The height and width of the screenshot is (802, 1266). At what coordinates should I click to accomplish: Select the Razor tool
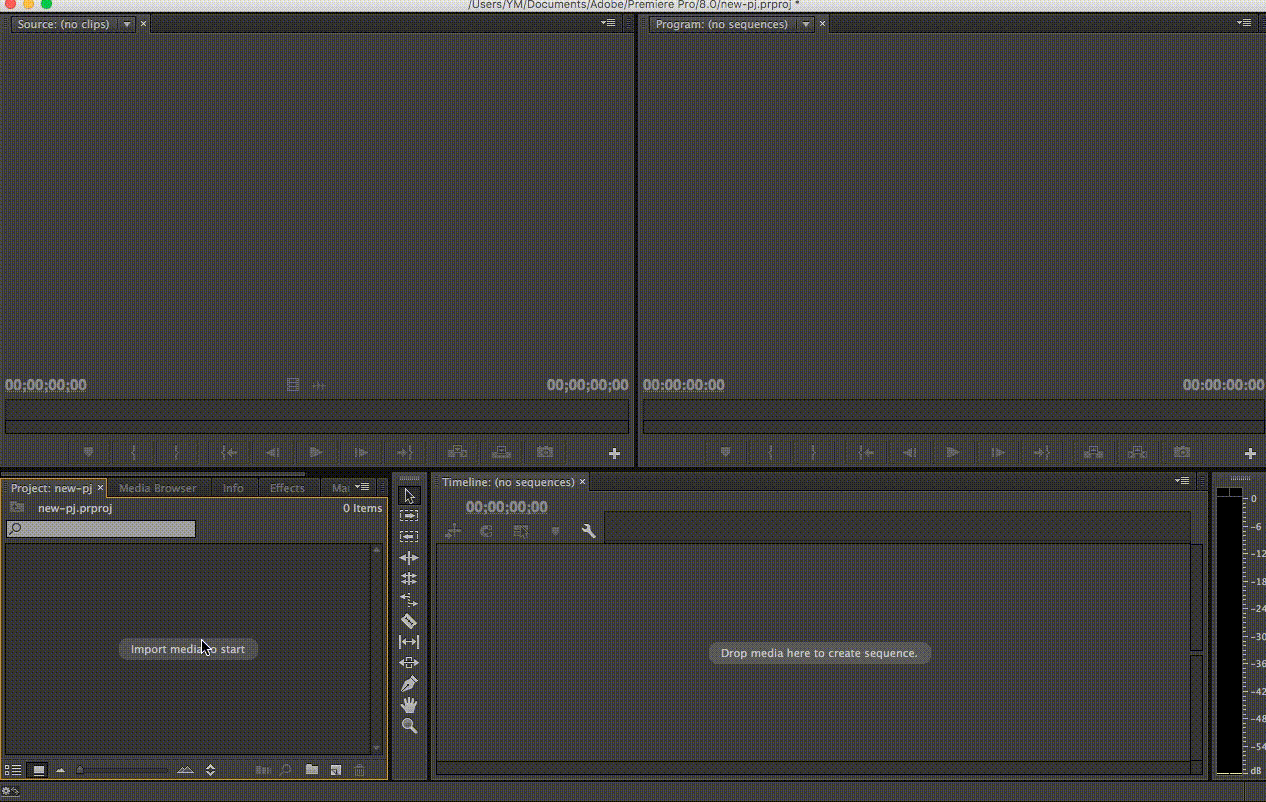409,621
